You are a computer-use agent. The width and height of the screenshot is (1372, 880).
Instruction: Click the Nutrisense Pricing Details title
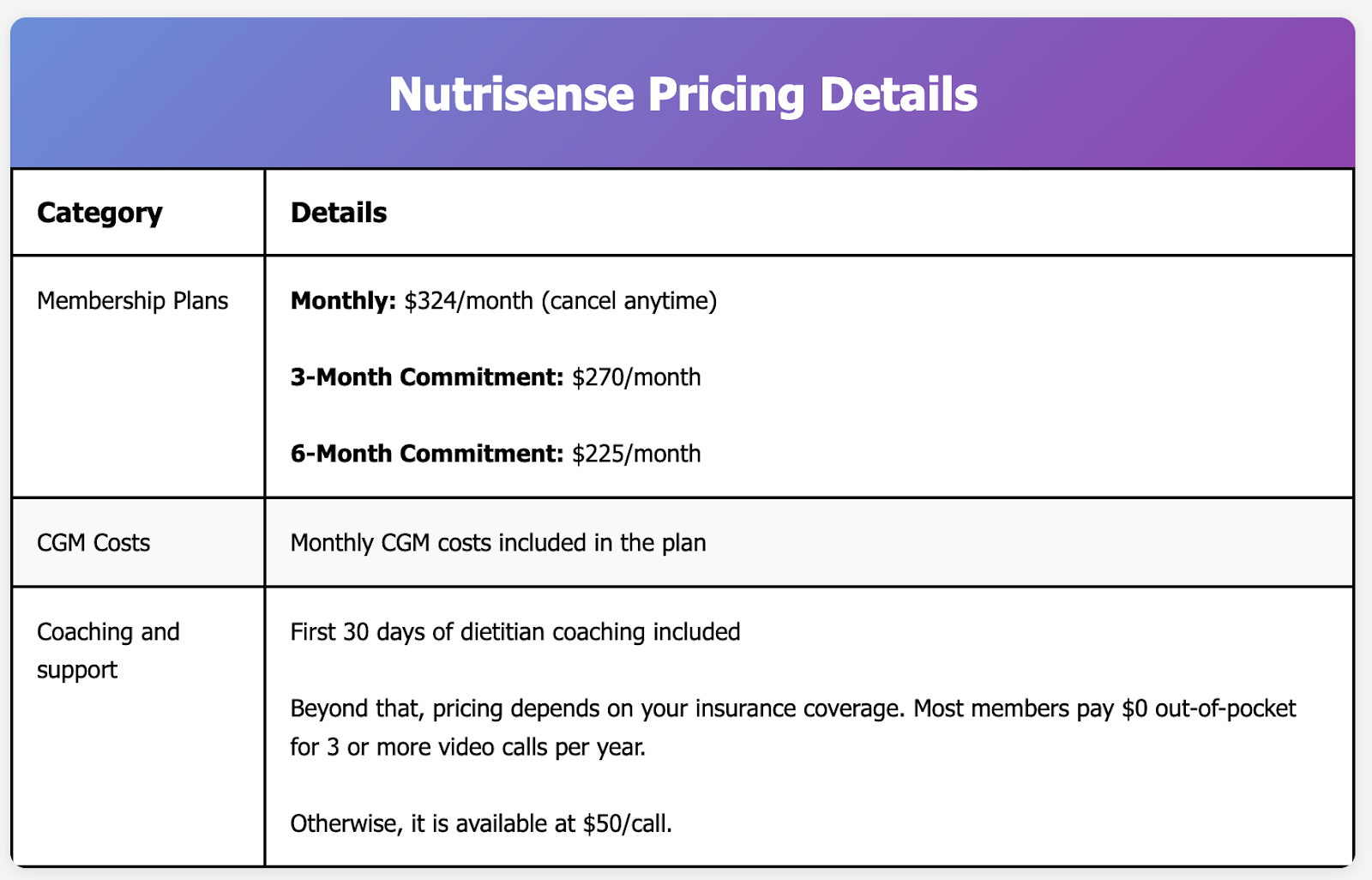pyautogui.click(x=683, y=93)
